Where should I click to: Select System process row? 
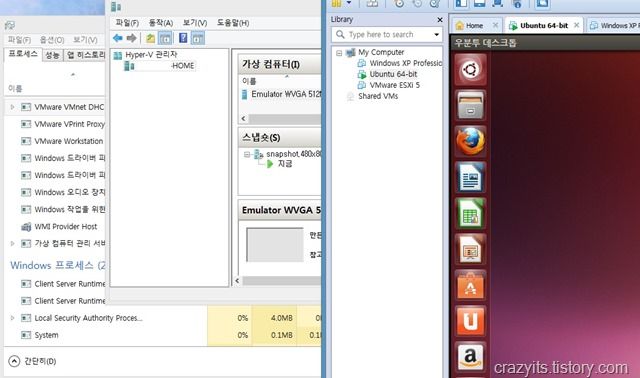tap(163, 335)
